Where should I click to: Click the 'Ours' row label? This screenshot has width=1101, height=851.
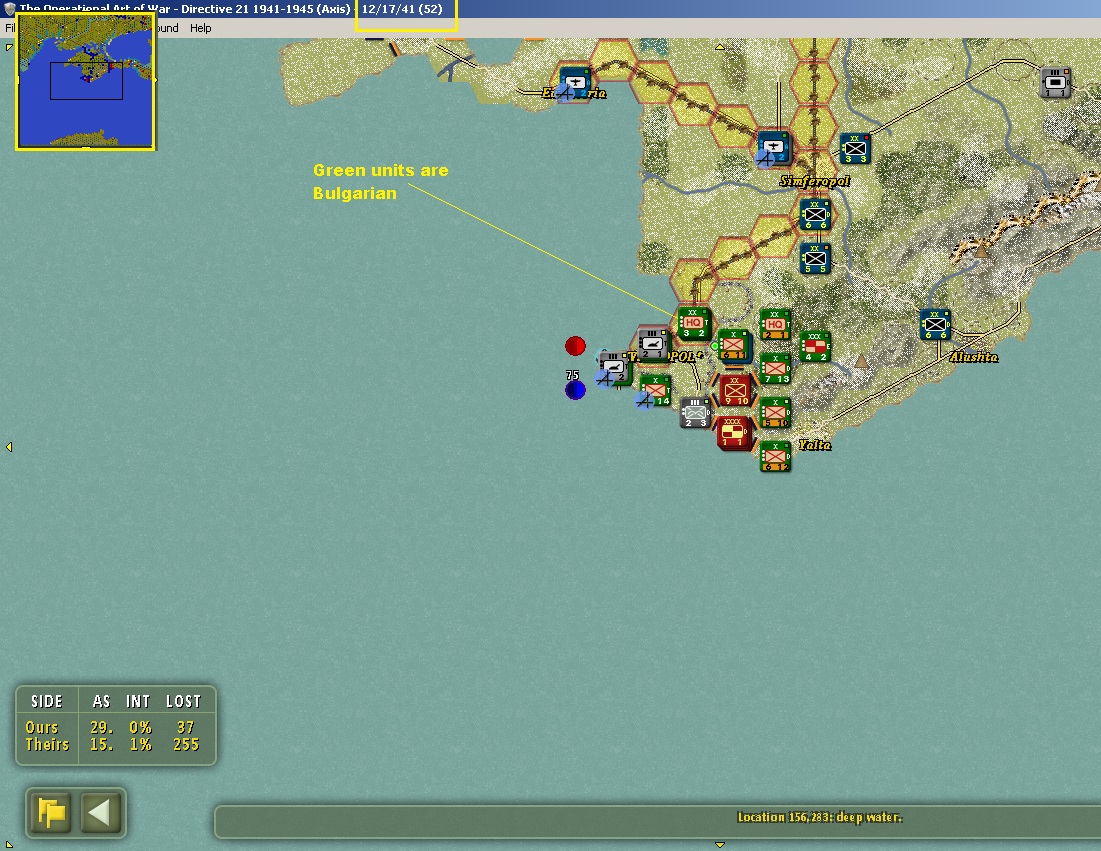tap(41, 727)
